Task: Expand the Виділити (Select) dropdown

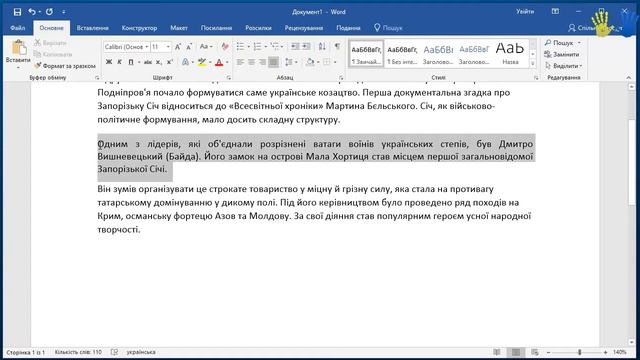Action: [564, 66]
